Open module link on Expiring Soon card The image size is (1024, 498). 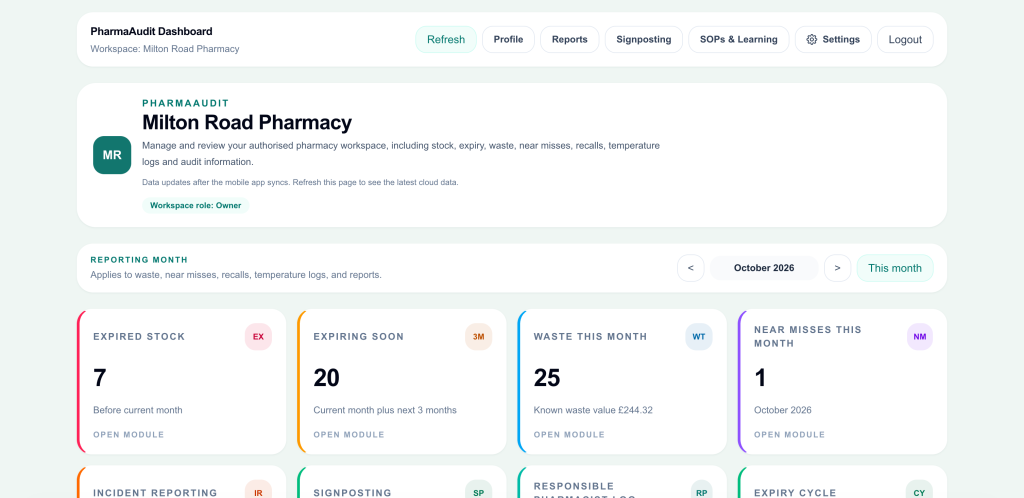(349, 435)
